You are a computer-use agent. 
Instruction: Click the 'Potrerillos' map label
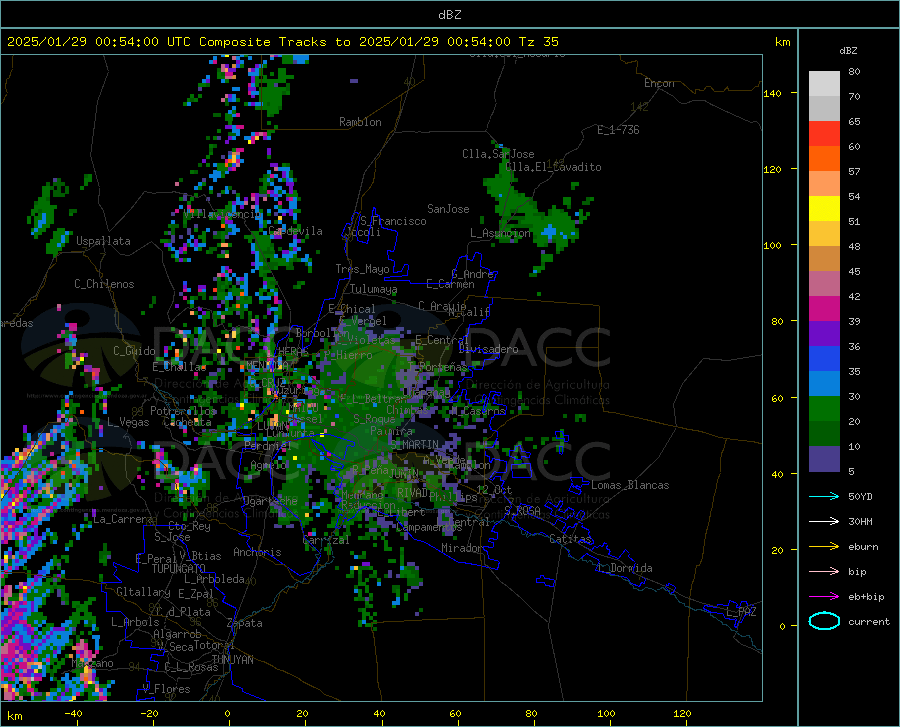click(183, 411)
